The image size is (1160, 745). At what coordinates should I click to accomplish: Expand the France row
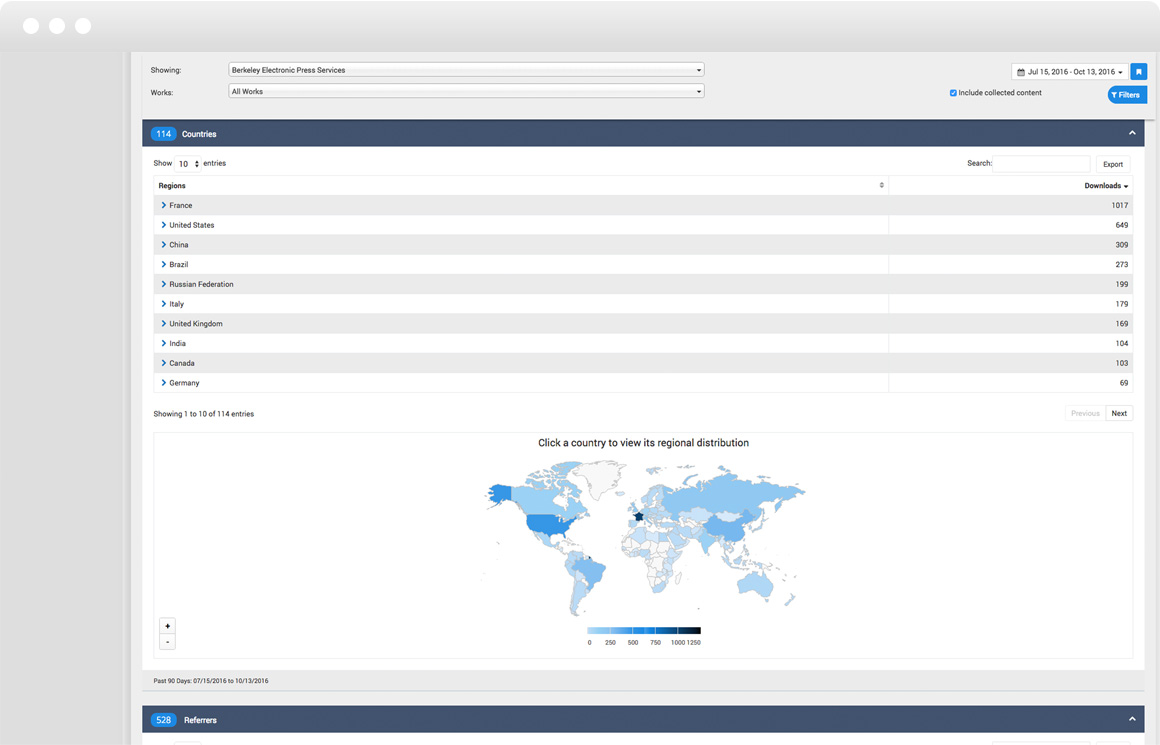click(x=164, y=206)
